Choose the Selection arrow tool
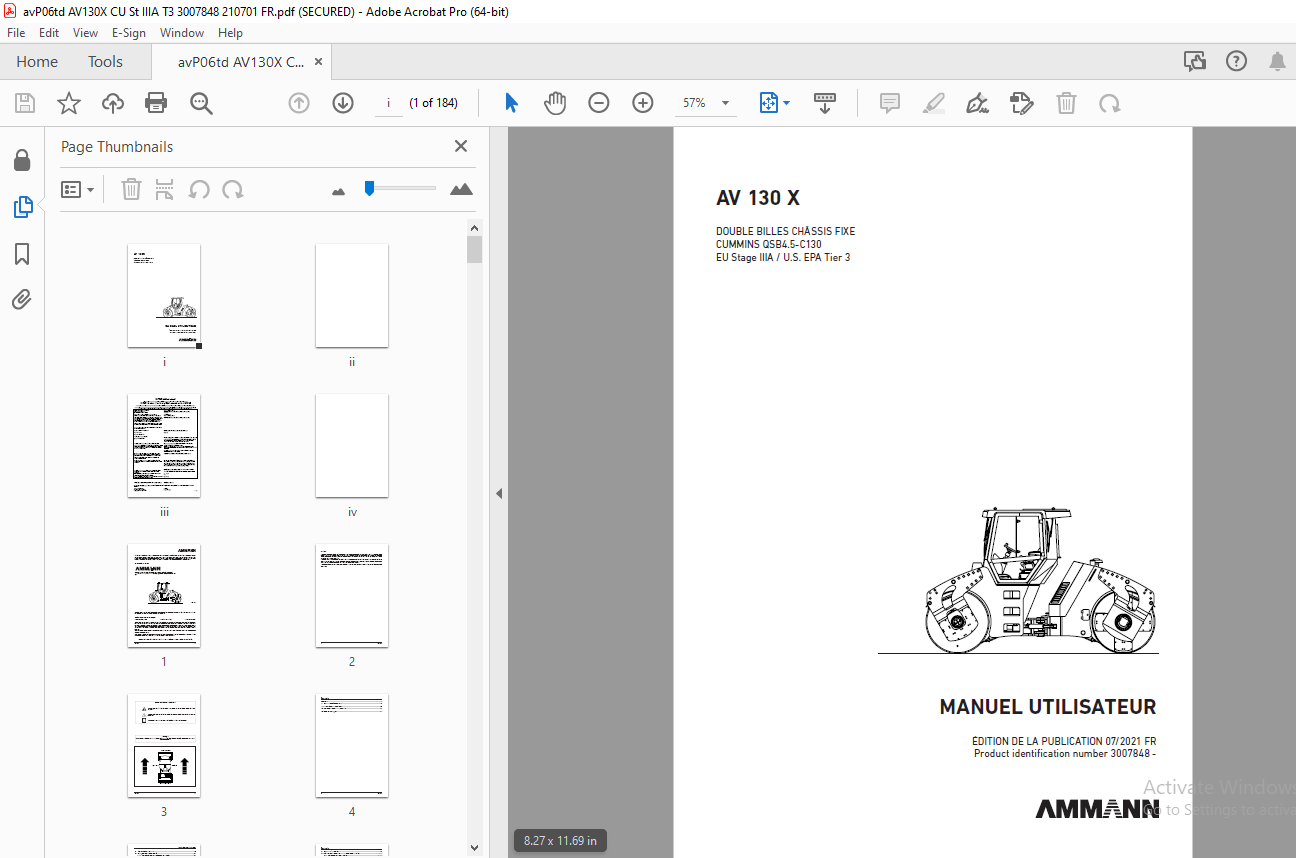The width and height of the screenshot is (1296, 858). click(x=512, y=103)
